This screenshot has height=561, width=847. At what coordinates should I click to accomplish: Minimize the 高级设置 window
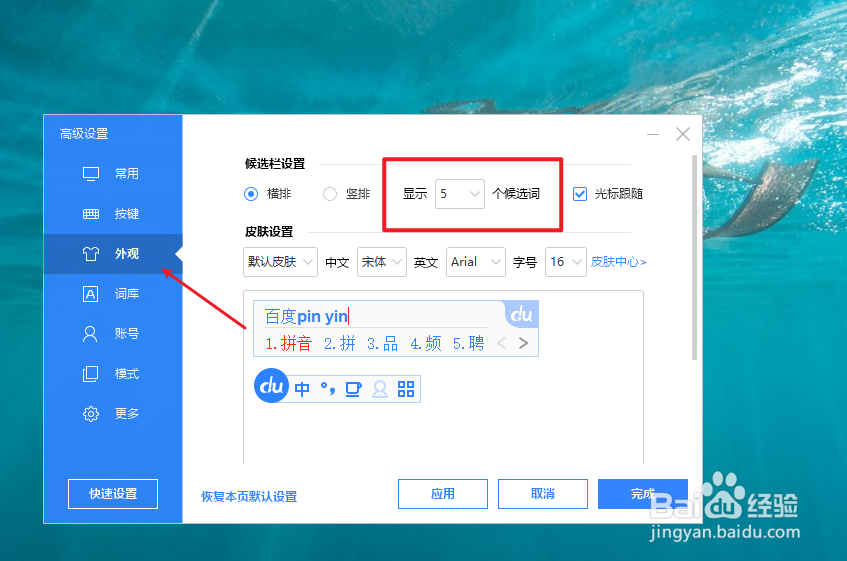coord(653,134)
